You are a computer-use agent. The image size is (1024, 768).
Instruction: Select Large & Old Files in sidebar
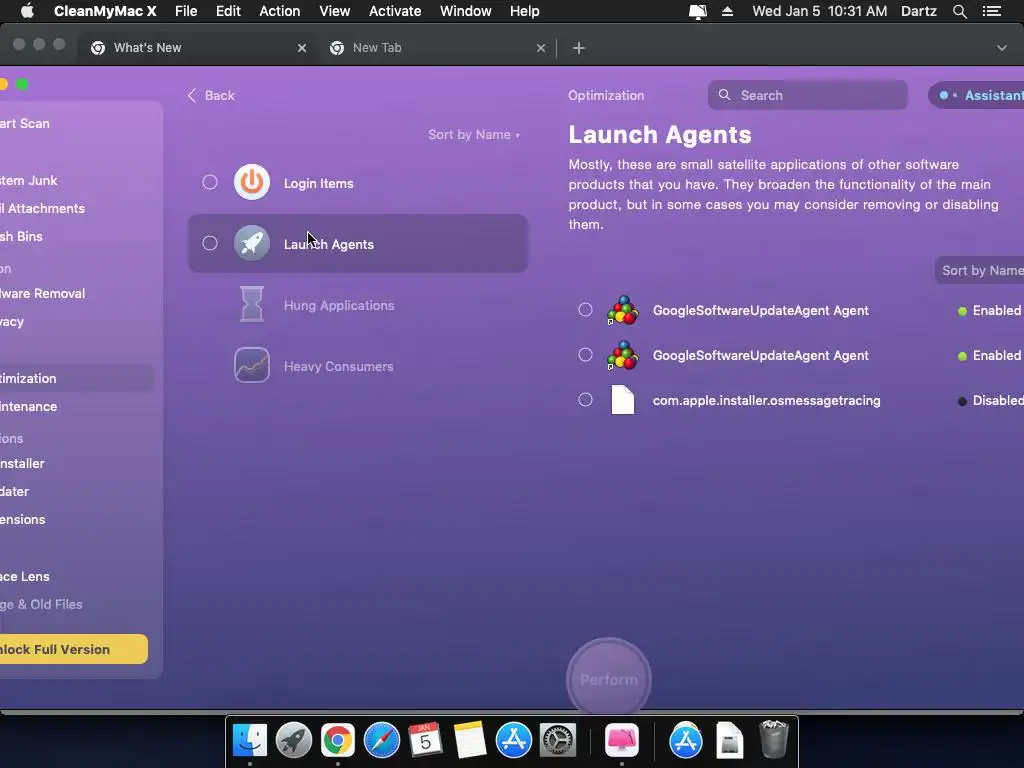(x=41, y=604)
